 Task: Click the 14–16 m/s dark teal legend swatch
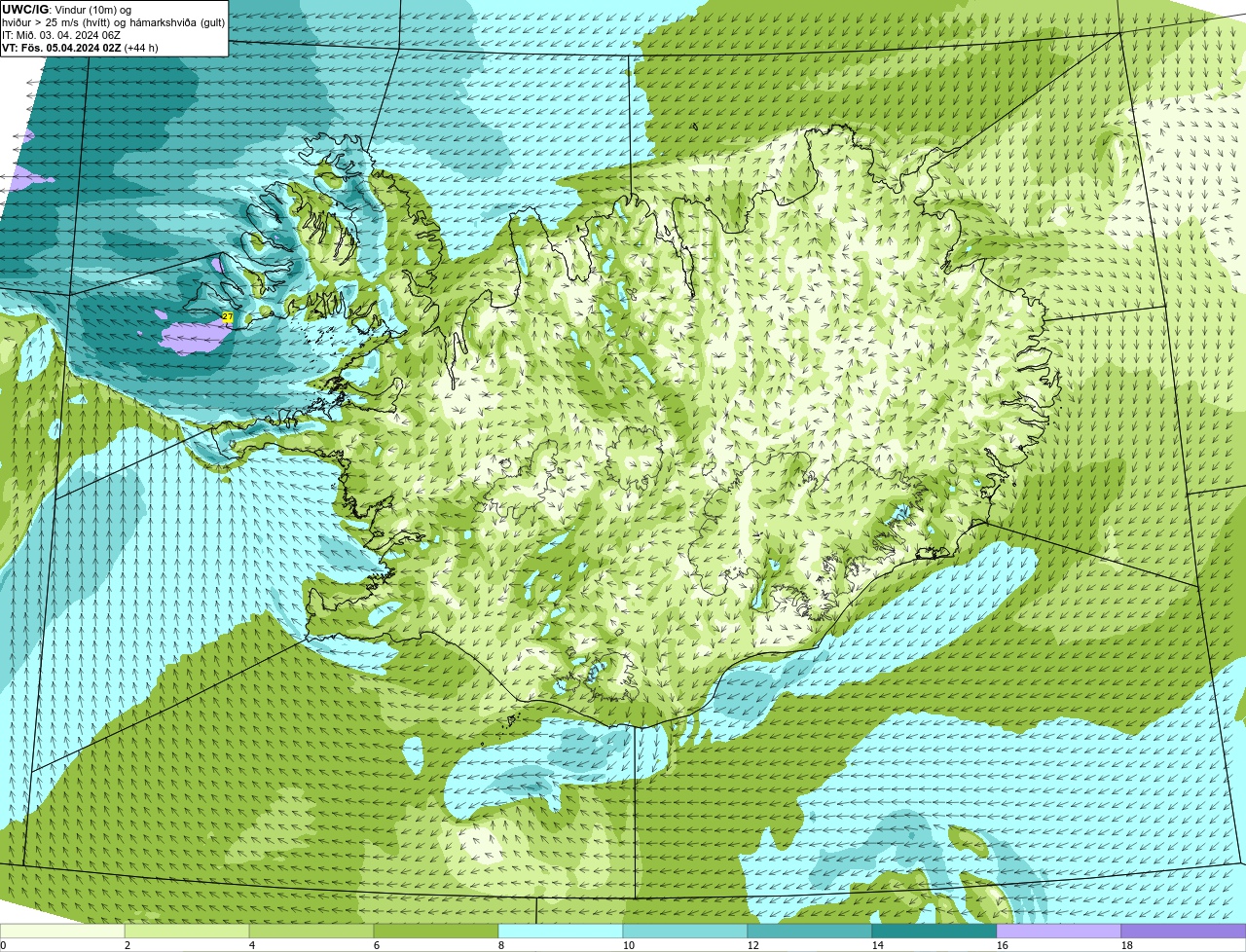point(934,931)
